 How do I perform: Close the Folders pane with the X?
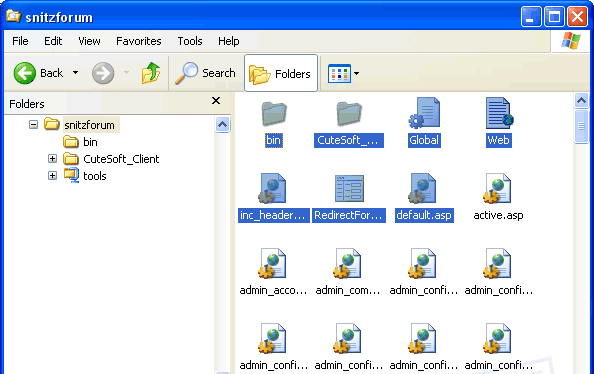pos(216,101)
